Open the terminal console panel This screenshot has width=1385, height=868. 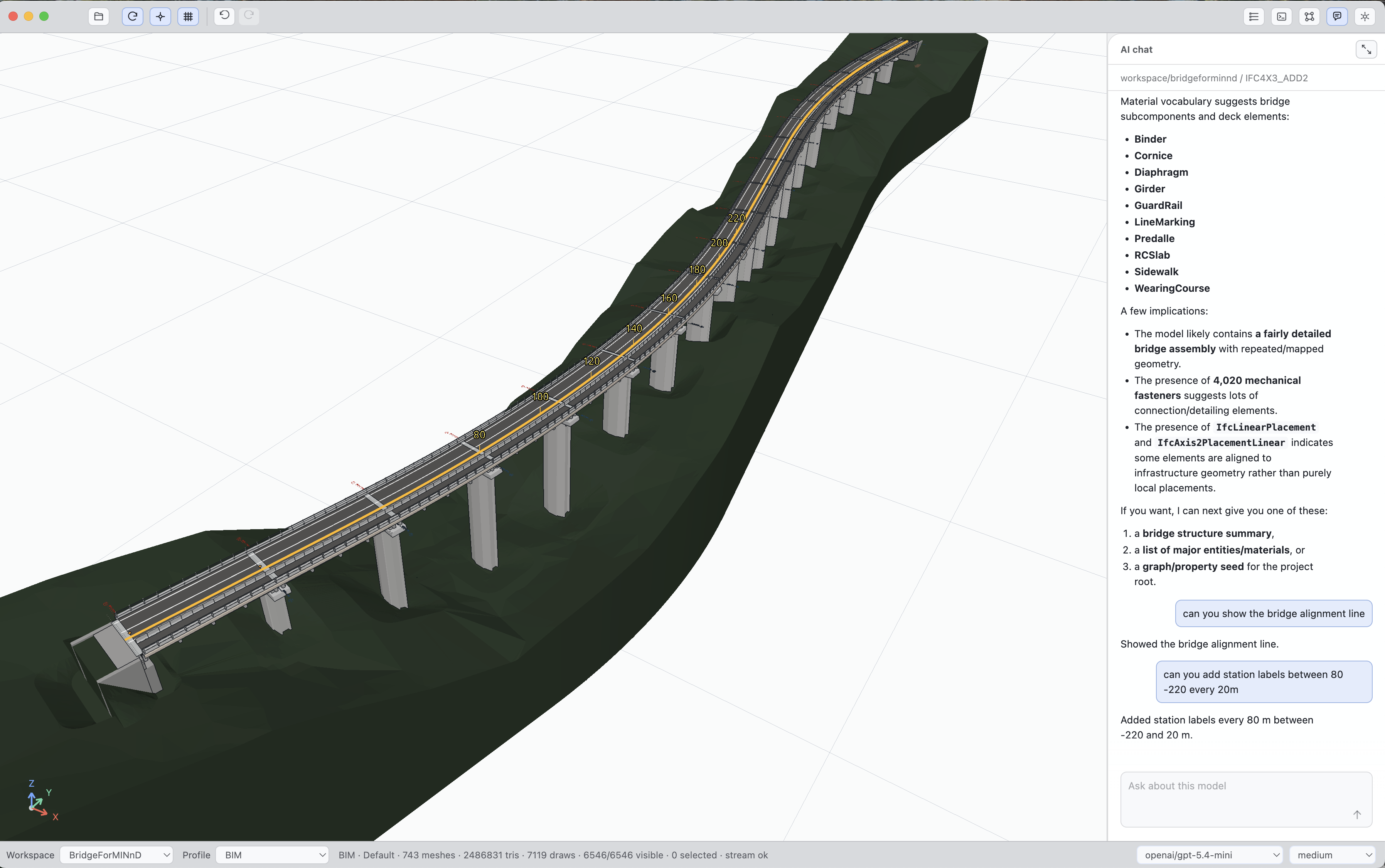[1282, 16]
